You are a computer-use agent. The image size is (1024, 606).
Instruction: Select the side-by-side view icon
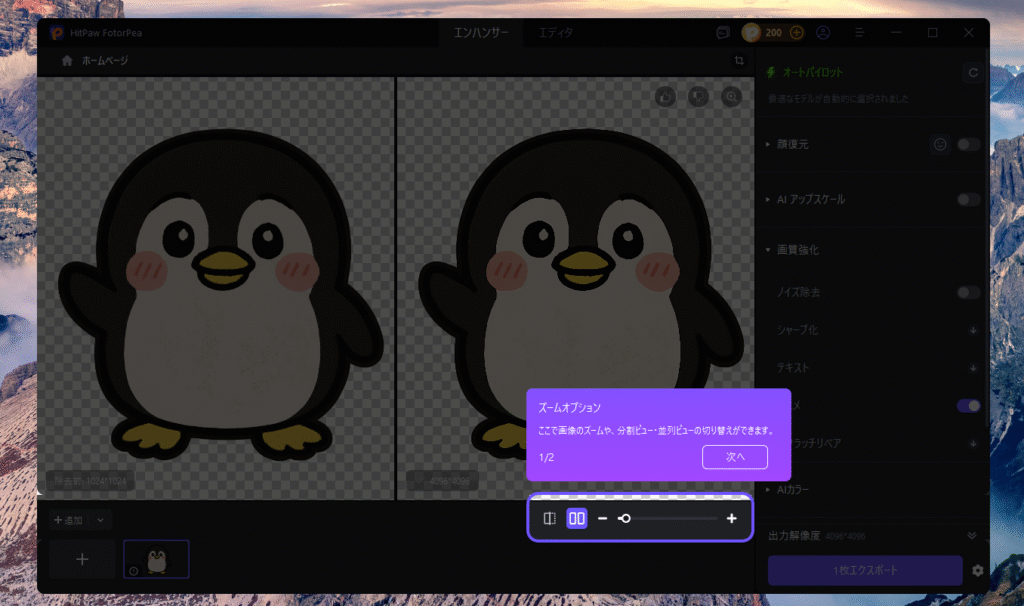pos(577,518)
